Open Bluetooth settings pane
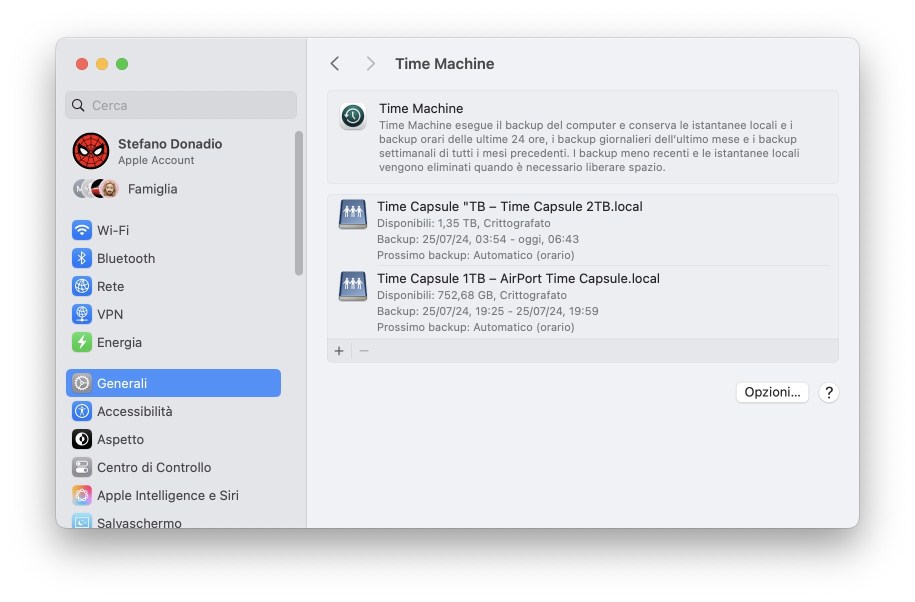Screen dimensions: 915x602 click(173, 258)
